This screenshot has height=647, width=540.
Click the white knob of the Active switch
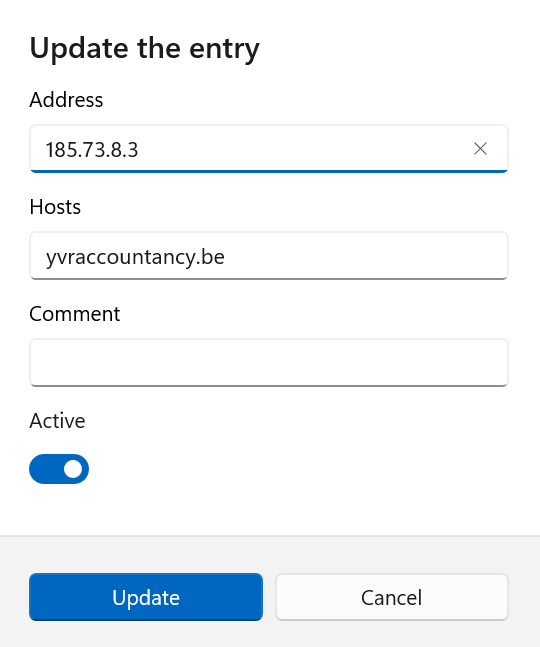73,469
